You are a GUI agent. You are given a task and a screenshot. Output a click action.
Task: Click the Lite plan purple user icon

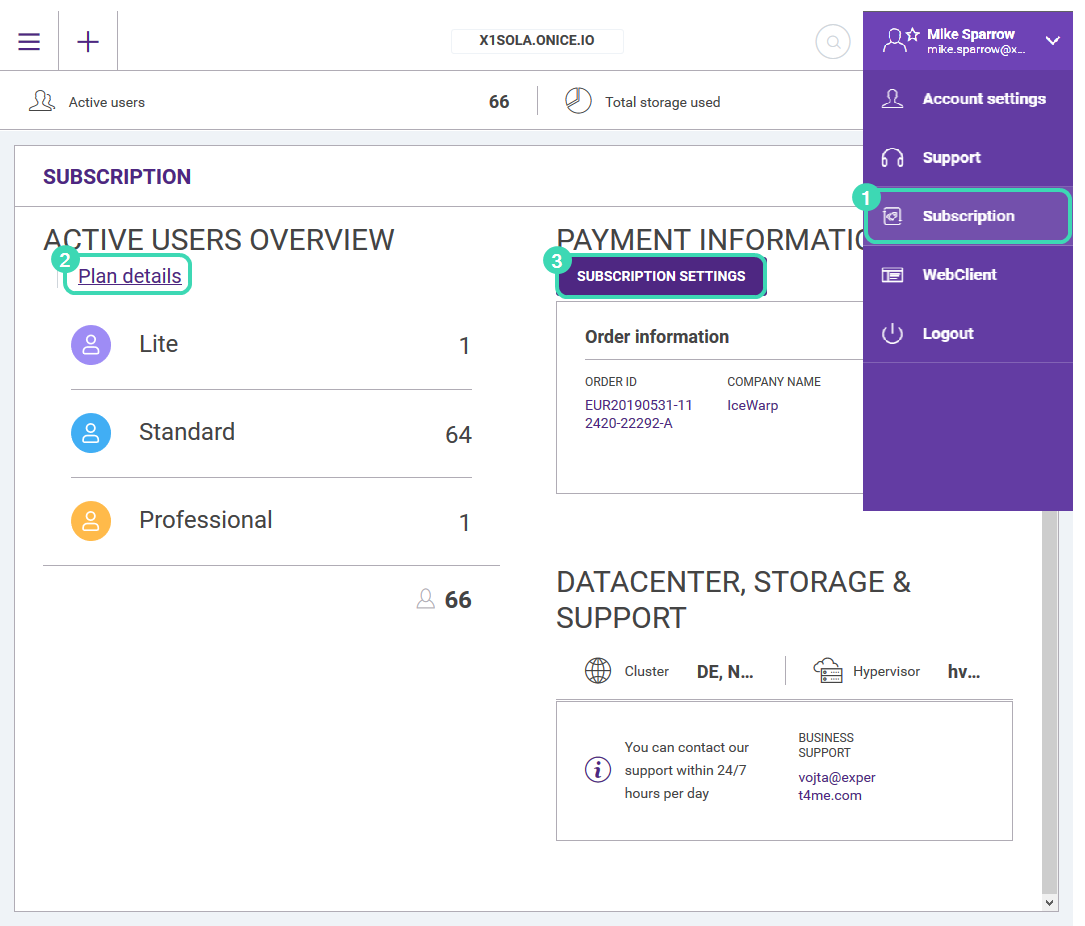click(x=91, y=345)
